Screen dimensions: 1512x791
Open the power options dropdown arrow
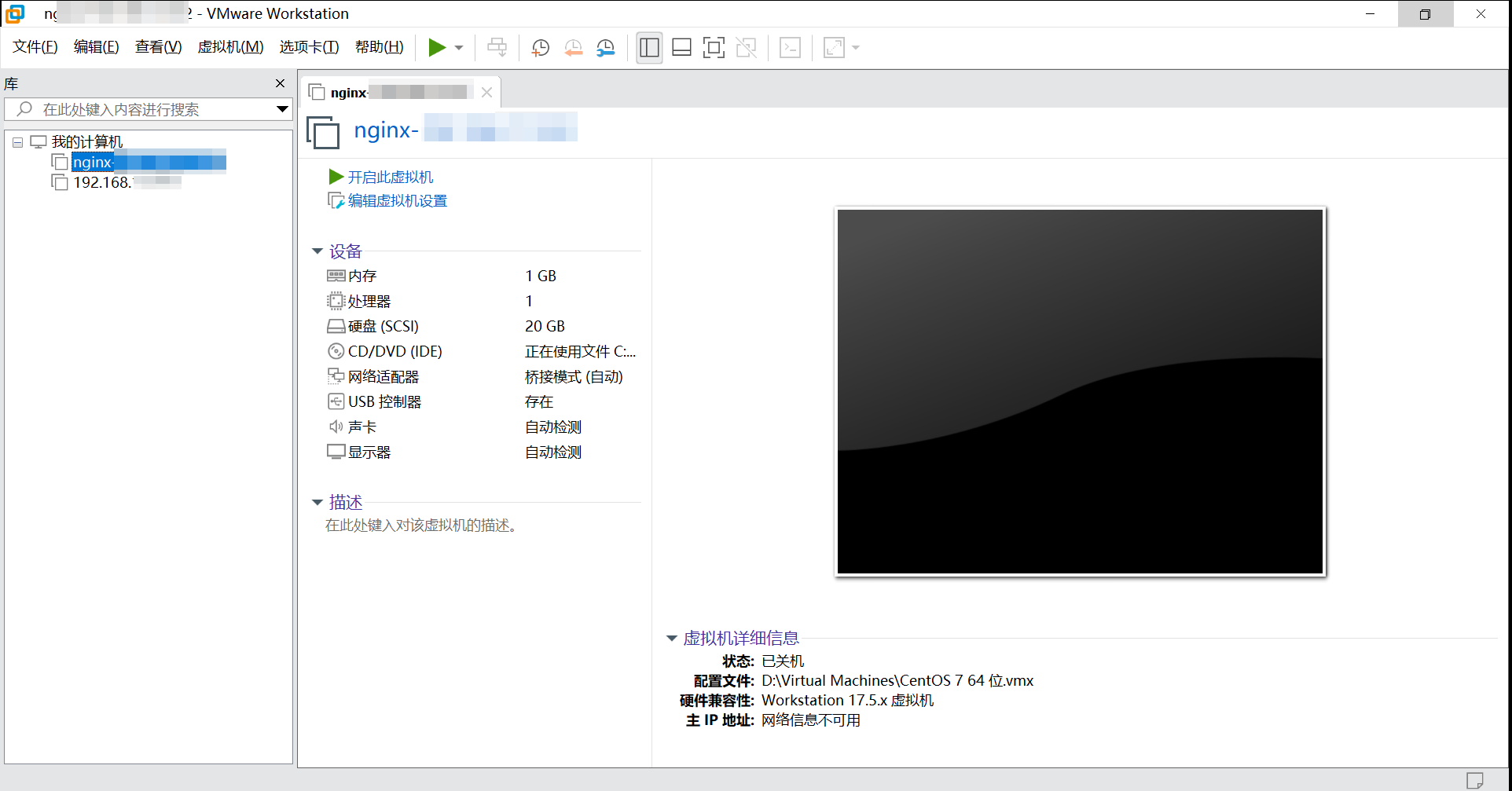459,48
